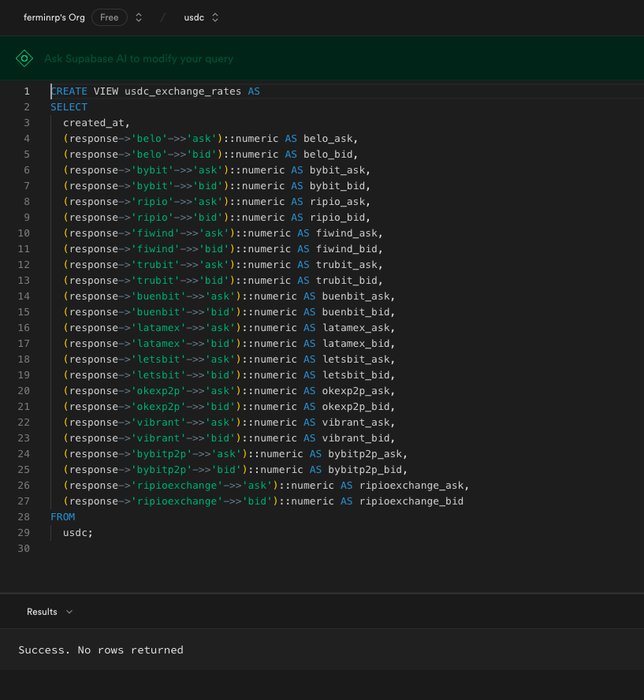Click the 'trubit' string on line 12
The width and height of the screenshot is (644, 700).
click(155, 265)
